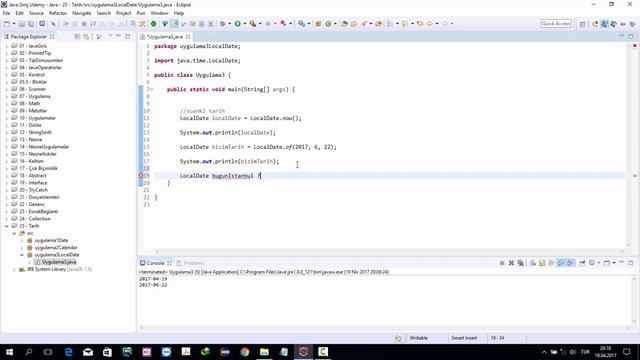
Task: Switch to the Uygulama3.java editor tab
Action: pos(165,37)
